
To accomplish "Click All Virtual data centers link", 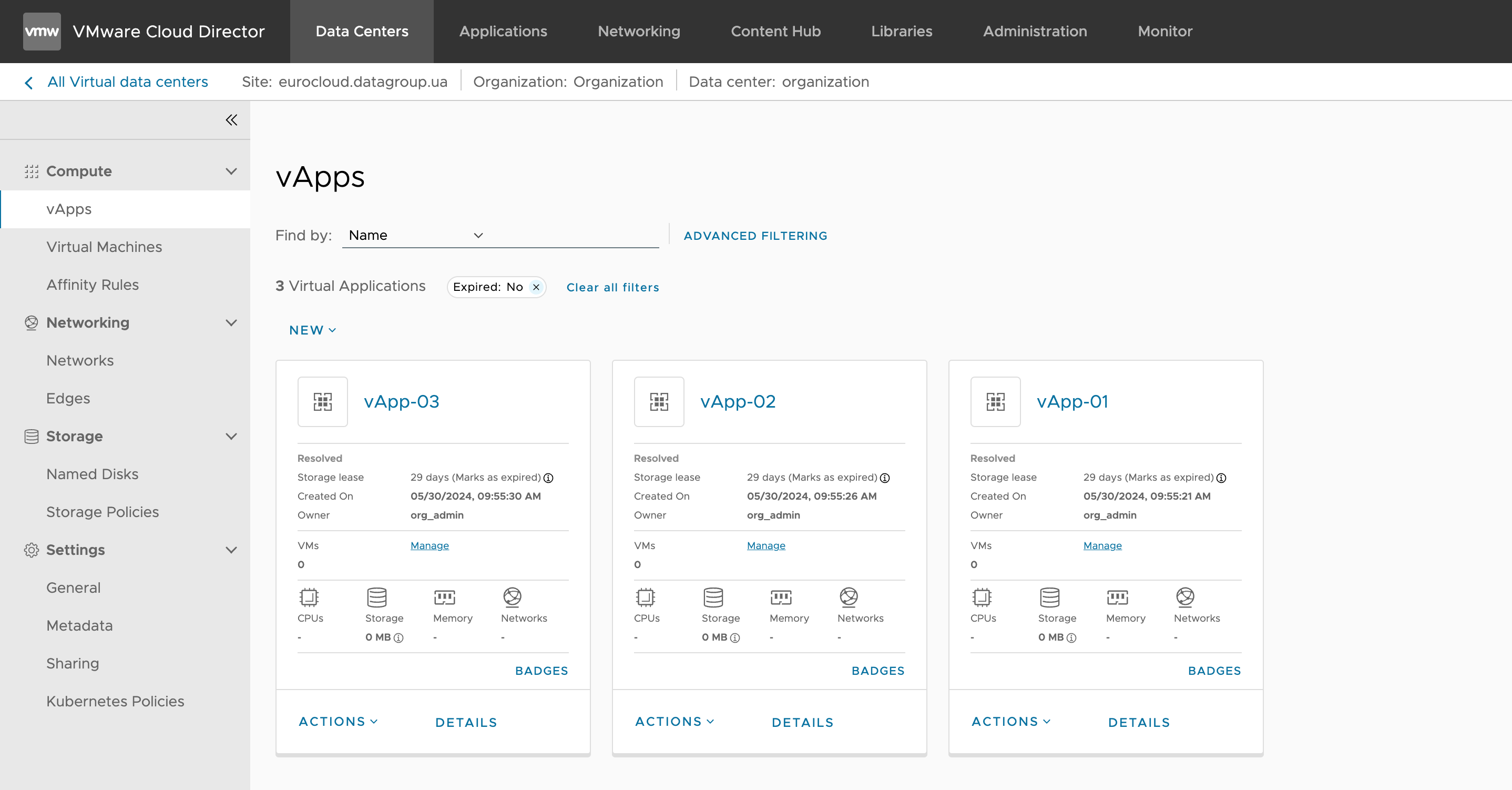I will (127, 82).
